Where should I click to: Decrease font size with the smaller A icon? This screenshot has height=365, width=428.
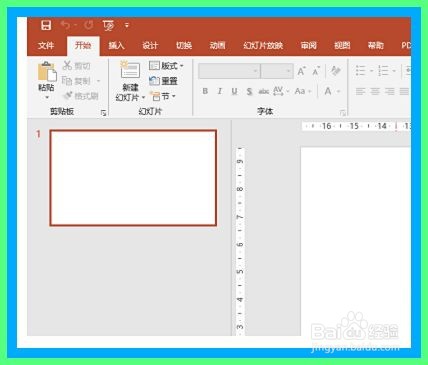315,71
